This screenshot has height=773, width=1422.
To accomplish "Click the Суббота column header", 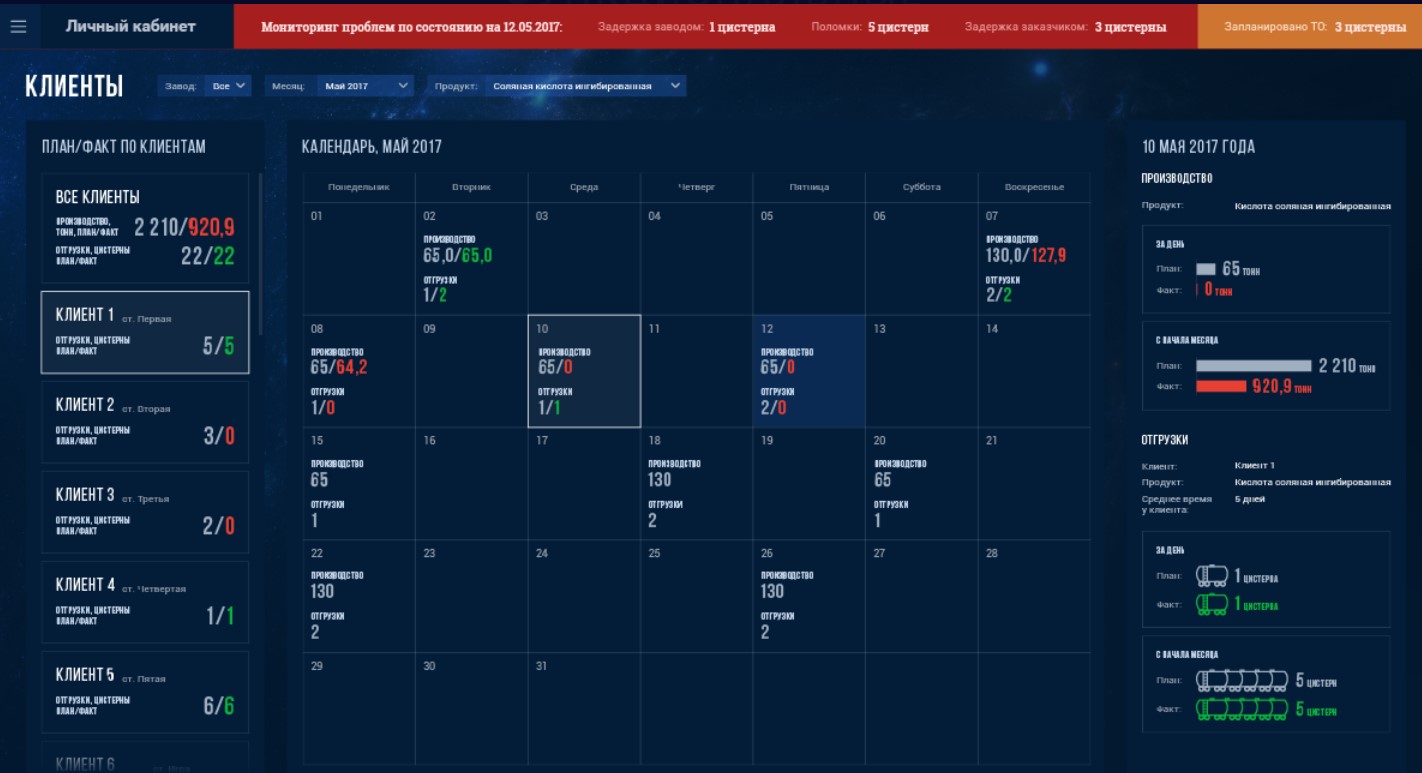I will (x=921, y=187).
